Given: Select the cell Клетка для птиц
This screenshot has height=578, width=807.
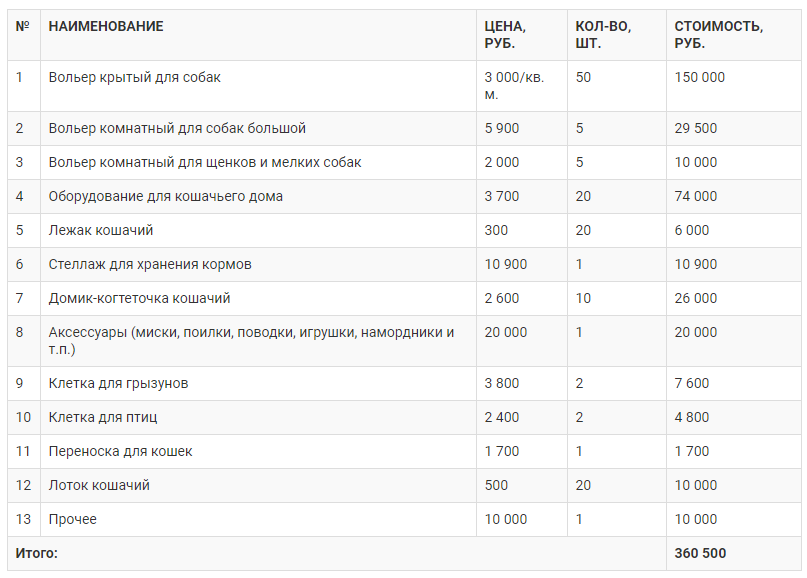Looking at the screenshot, I should (258, 417).
